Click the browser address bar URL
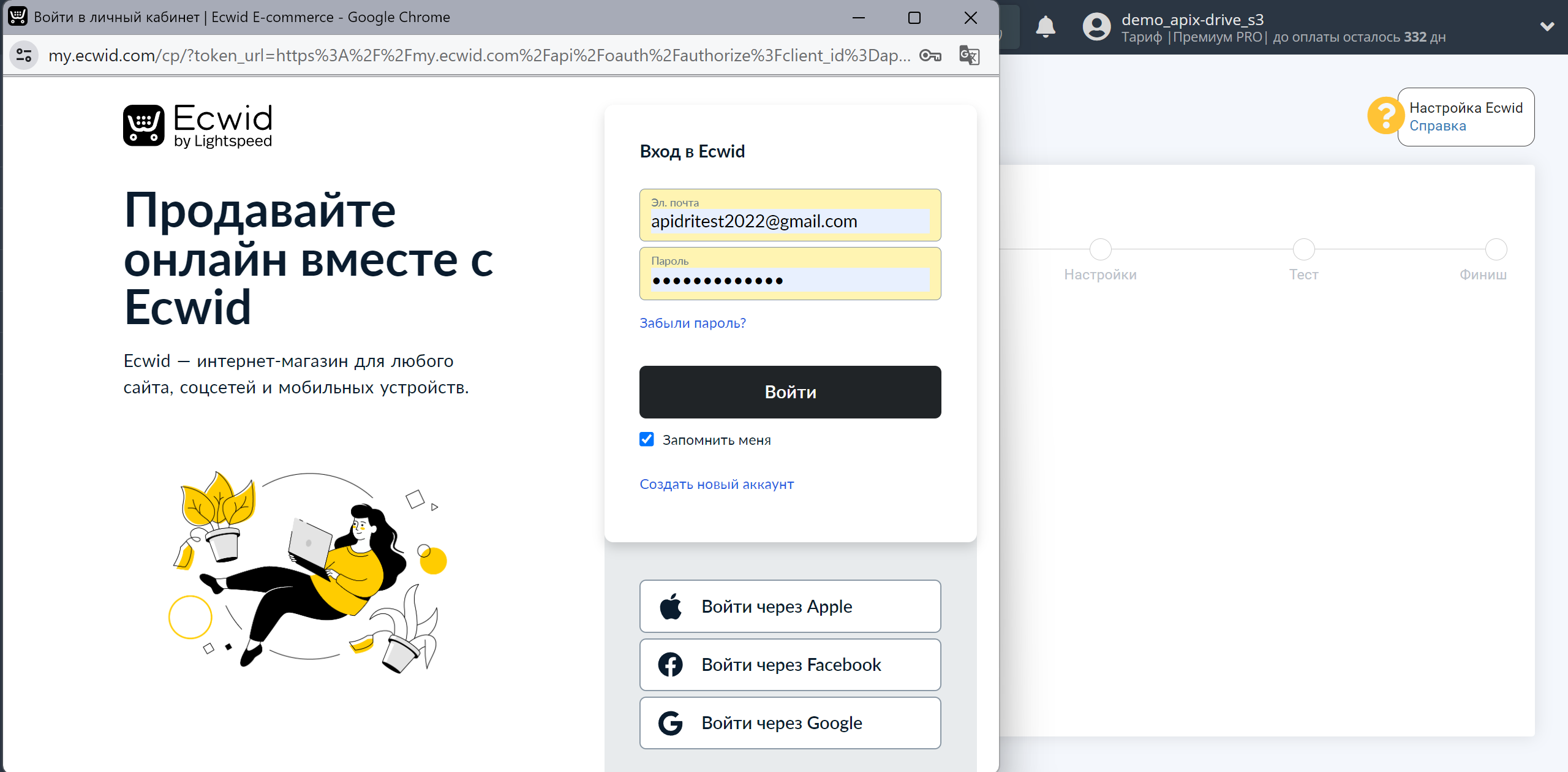This screenshot has height=772, width=1568. coord(479,56)
